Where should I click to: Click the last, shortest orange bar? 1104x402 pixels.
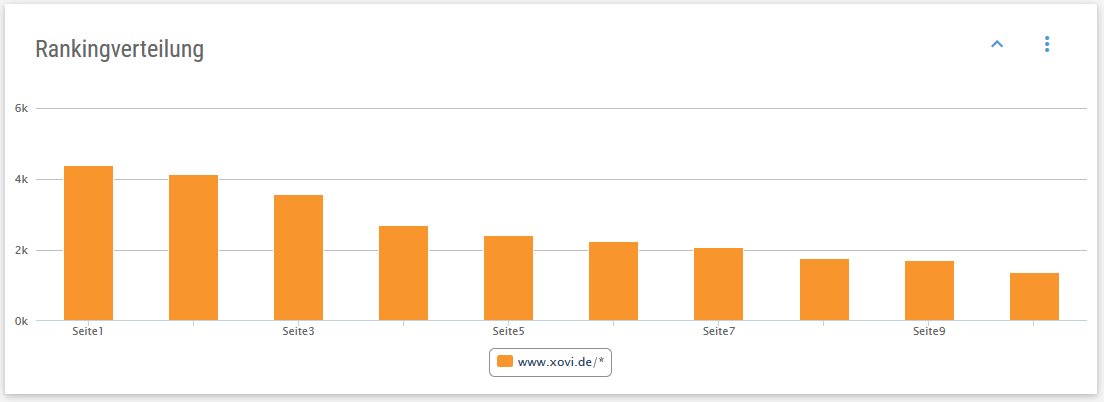click(x=1034, y=297)
